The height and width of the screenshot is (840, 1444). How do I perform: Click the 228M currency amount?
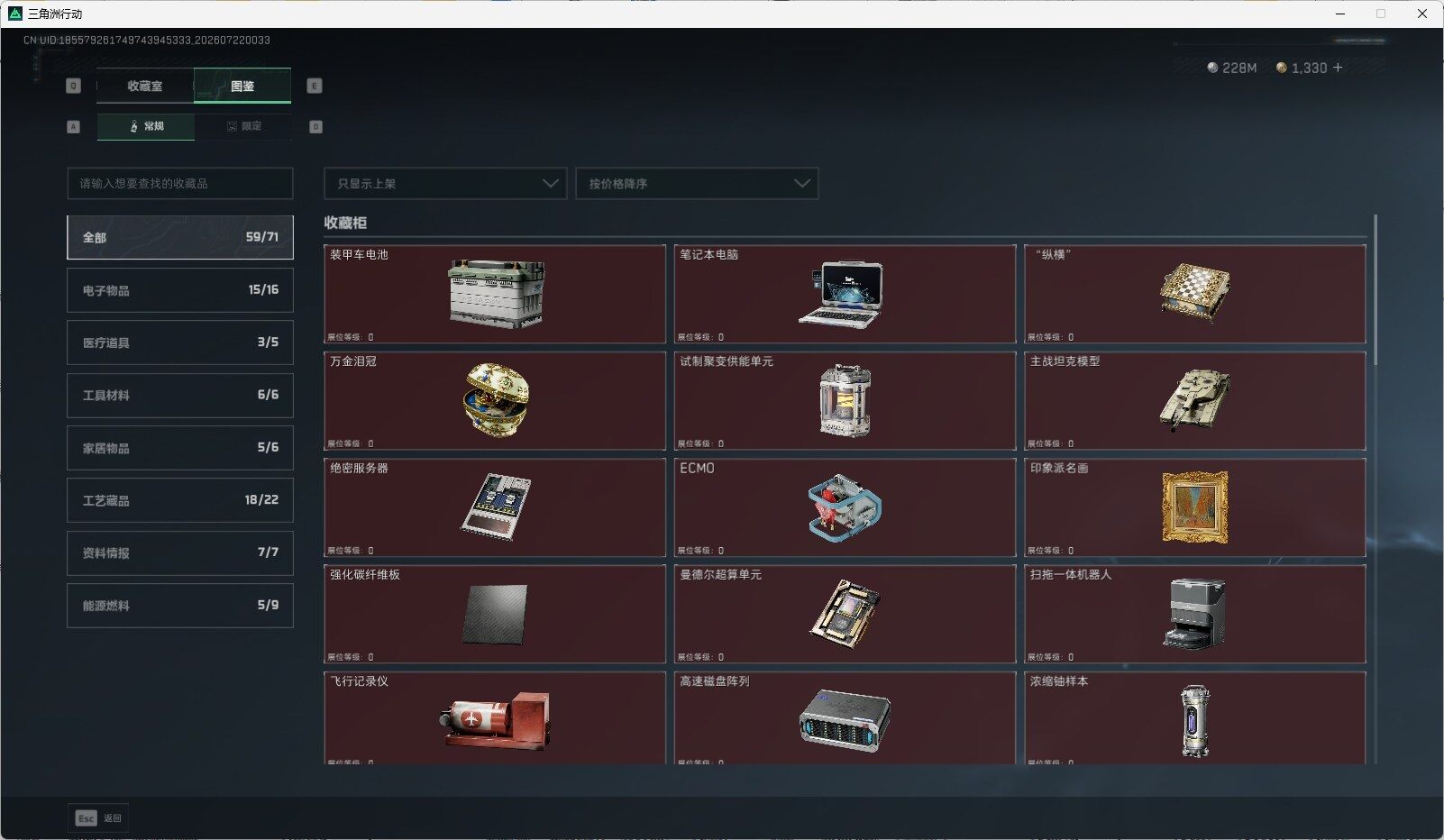(1239, 68)
